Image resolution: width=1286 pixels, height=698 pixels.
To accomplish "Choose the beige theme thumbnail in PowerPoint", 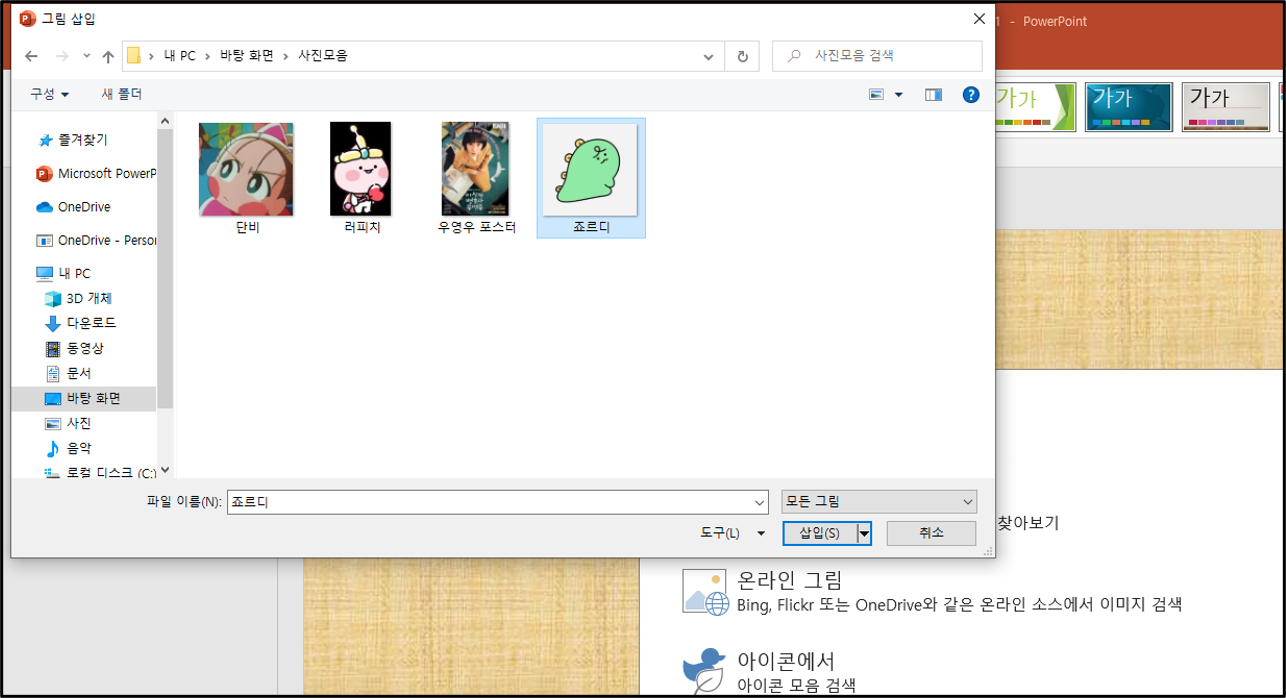I will (1225, 107).
